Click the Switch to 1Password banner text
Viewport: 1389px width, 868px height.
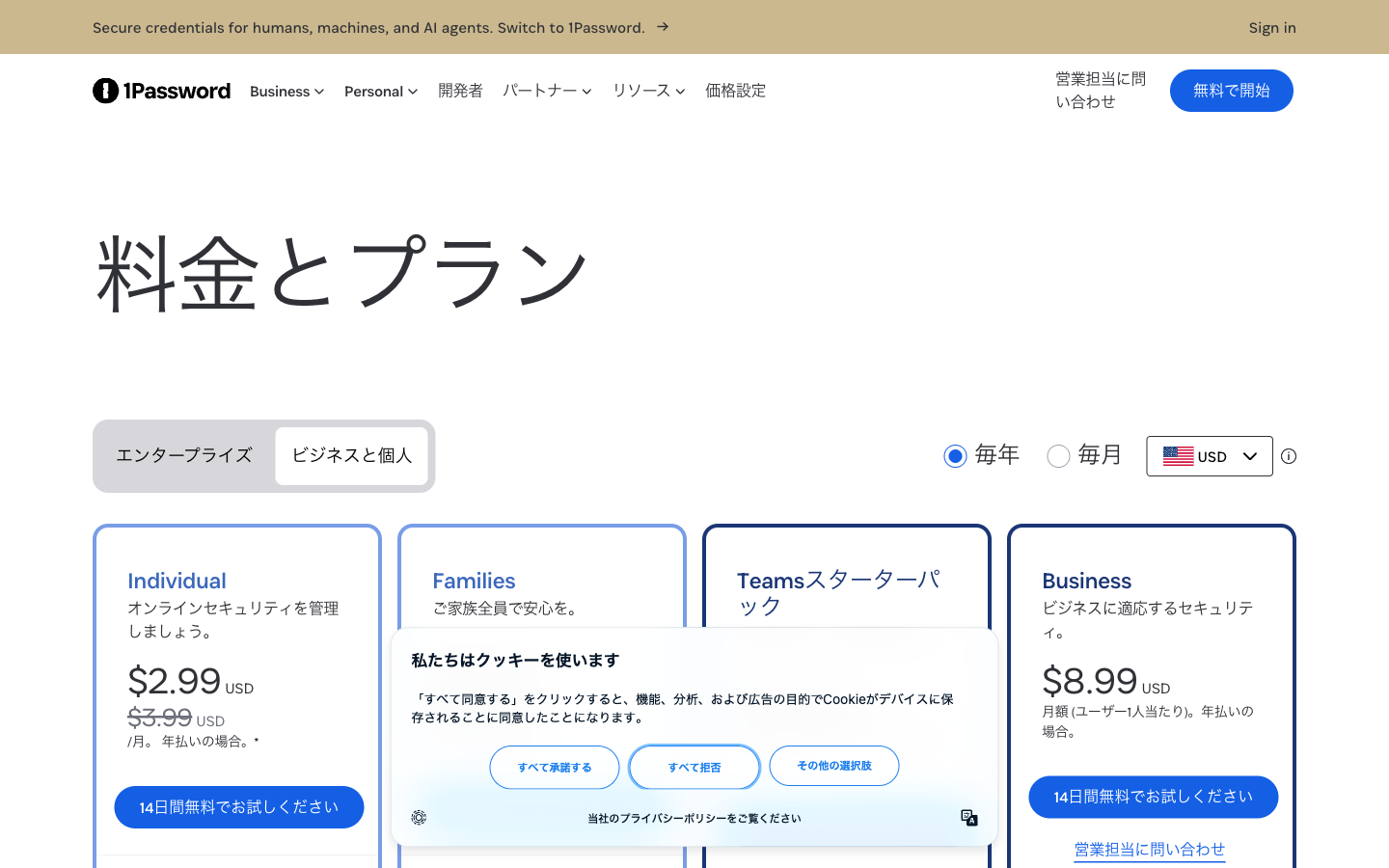point(571,28)
